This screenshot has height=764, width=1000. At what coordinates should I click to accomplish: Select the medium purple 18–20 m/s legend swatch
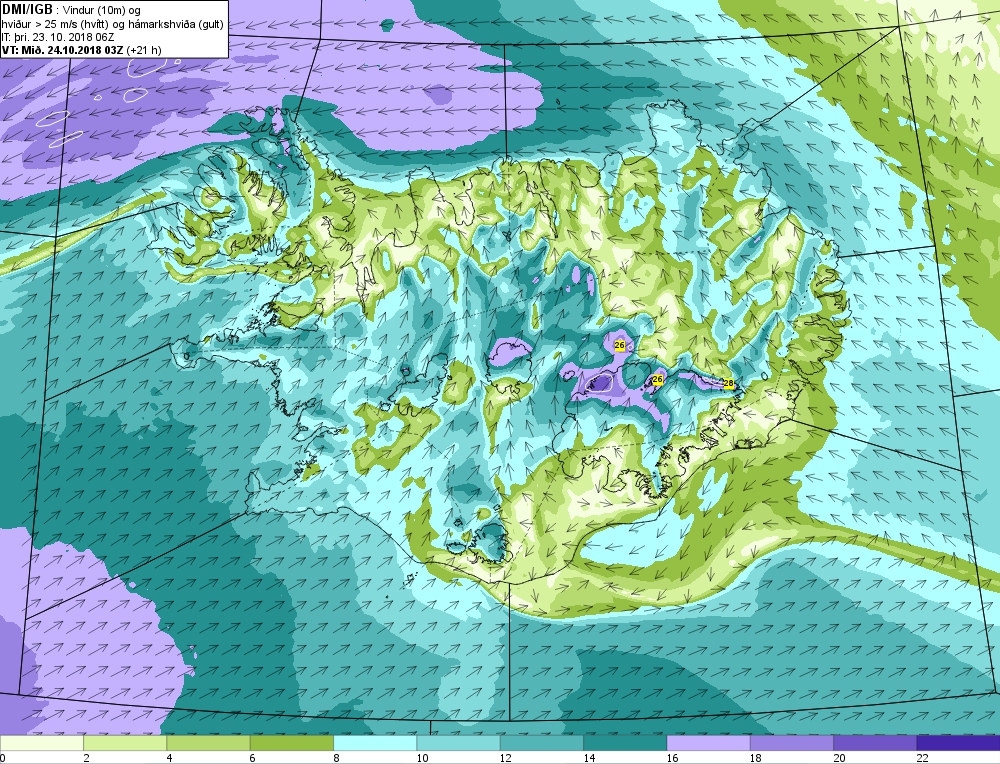coord(791,743)
